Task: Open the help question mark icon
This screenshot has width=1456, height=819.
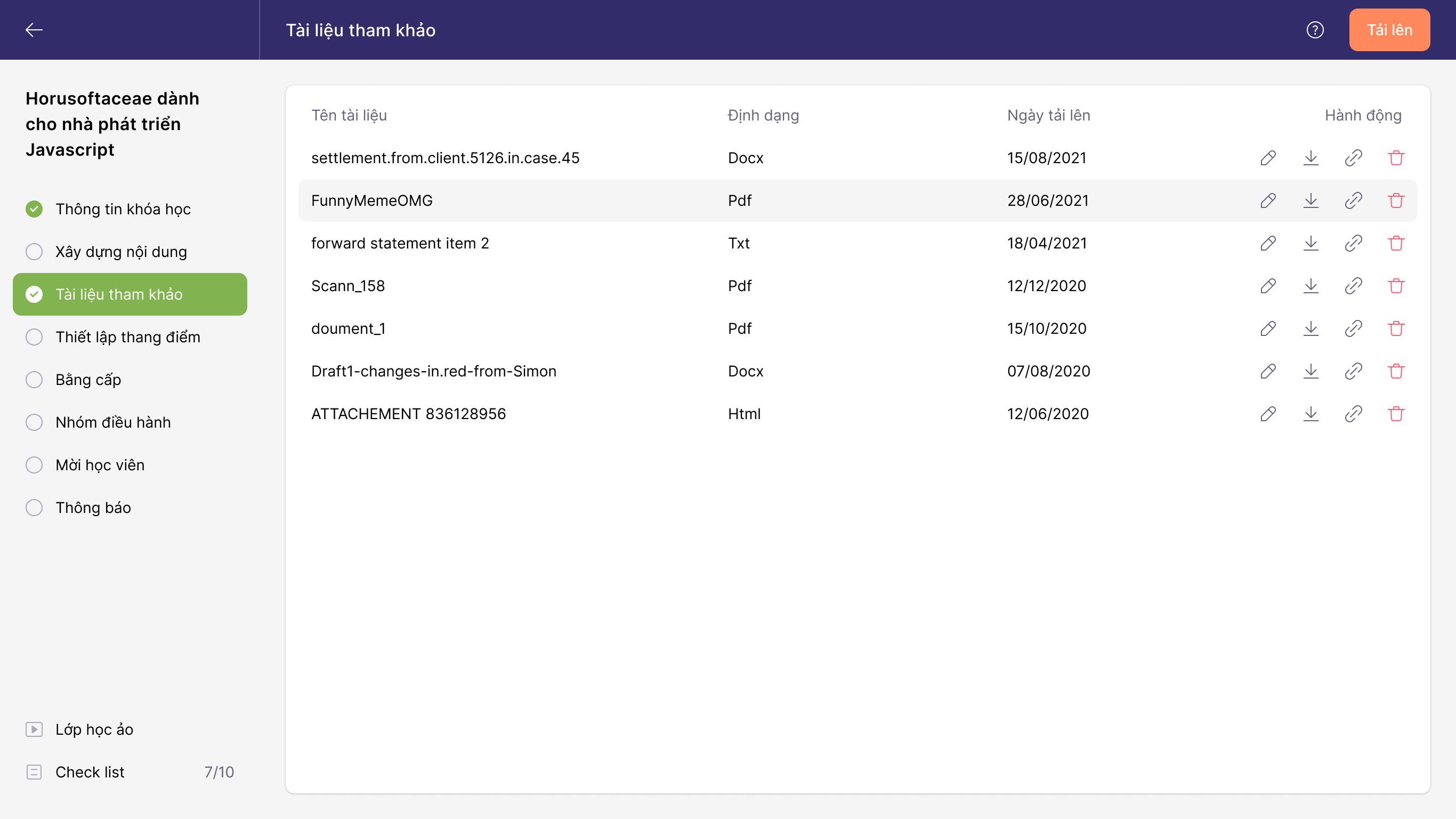Action: pos(1315,30)
